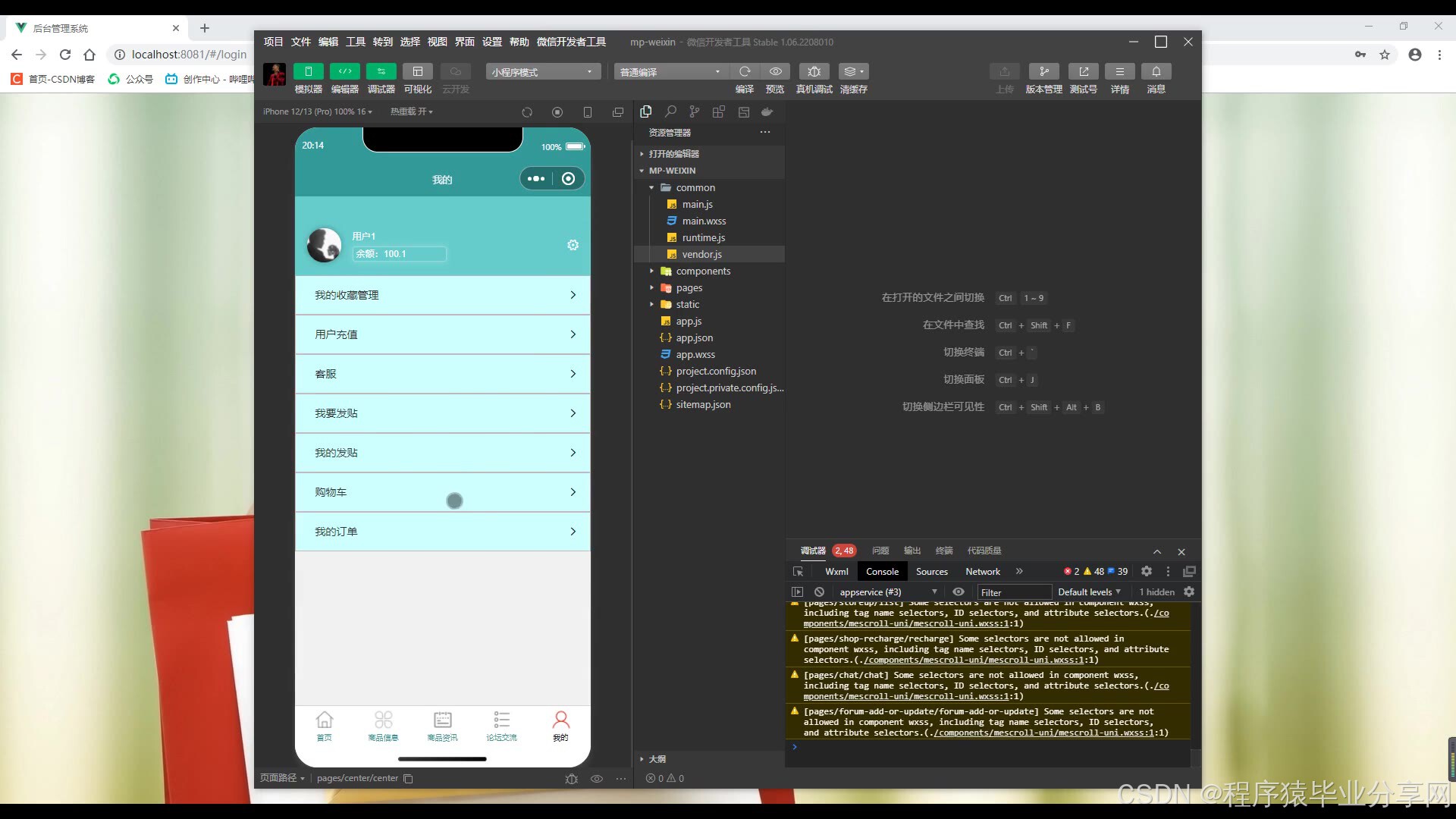Click the 预览 eye icon in toolbar
The width and height of the screenshot is (1456, 819).
[x=775, y=71]
